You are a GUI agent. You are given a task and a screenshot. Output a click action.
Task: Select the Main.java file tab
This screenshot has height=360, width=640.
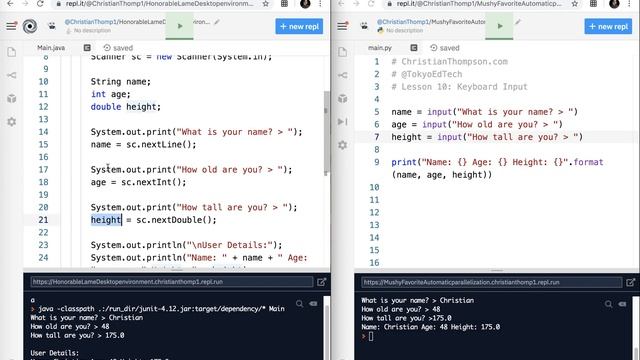pyautogui.click(x=51, y=48)
